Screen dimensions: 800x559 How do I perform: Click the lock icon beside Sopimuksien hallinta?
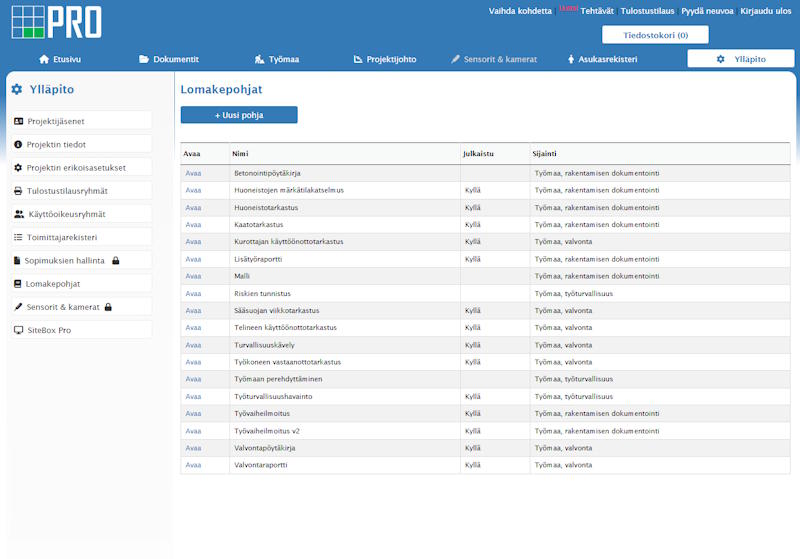pyautogui.click(x=116, y=260)
